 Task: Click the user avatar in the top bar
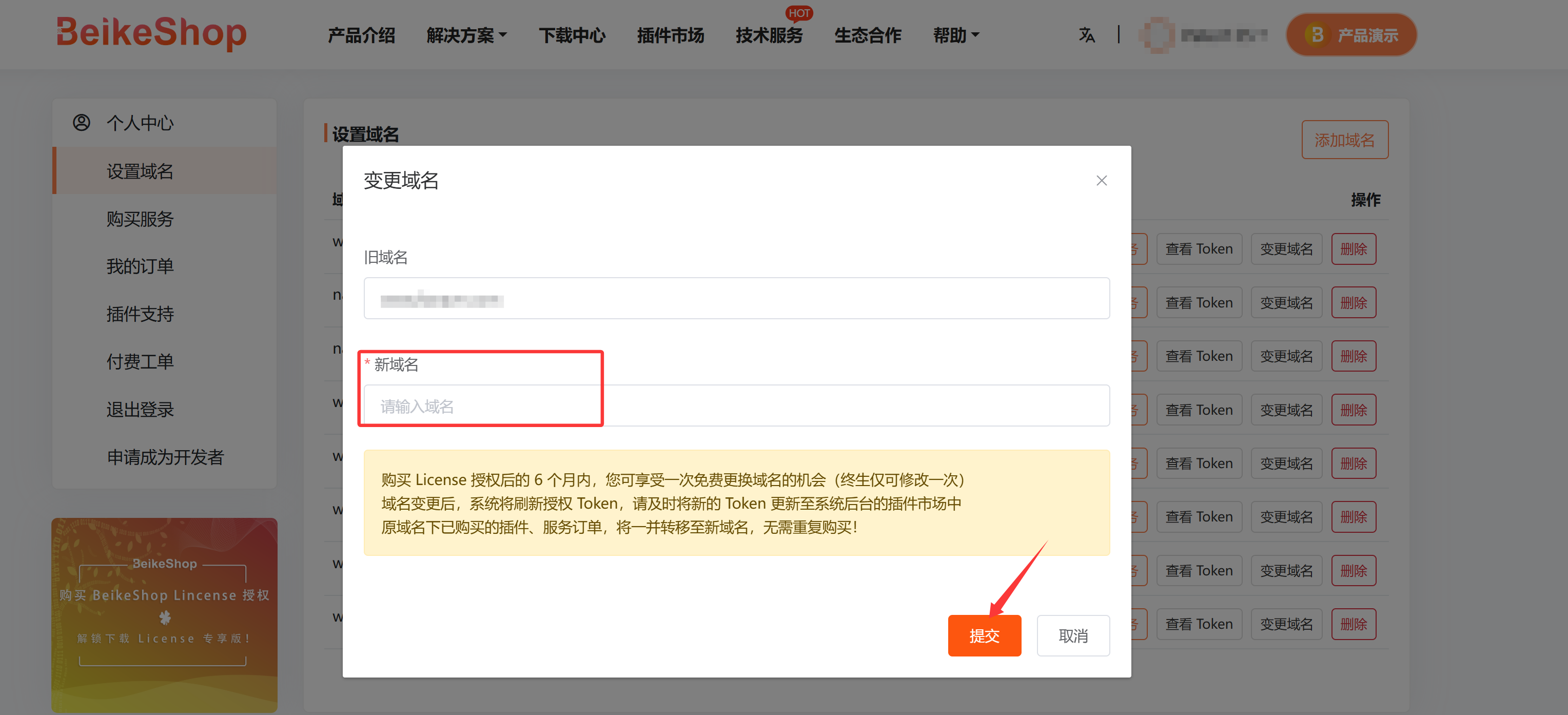click(1156, 35)
